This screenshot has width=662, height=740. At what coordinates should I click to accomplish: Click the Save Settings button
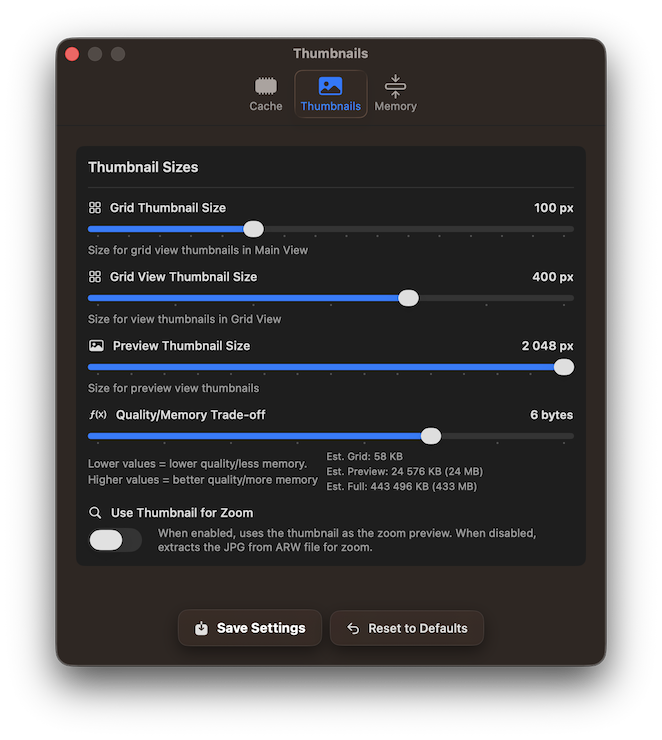pos(250,628)
